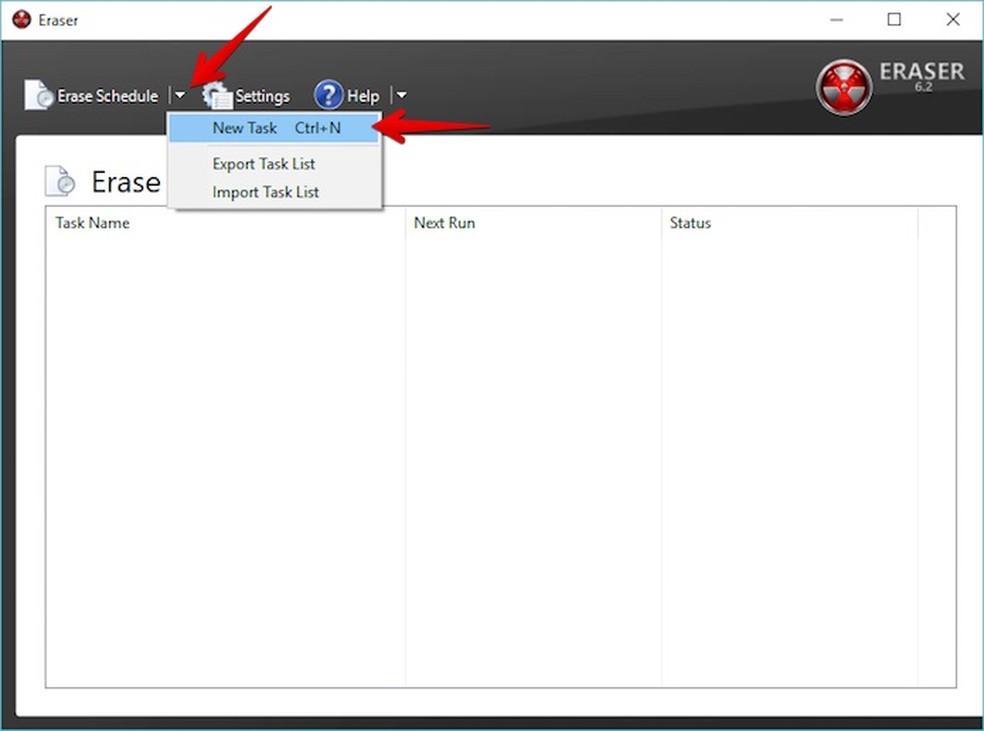Click the Help toolbar label
Image resolution: width=984 pixels, height=731 pixels.
[x=362, y=95]
